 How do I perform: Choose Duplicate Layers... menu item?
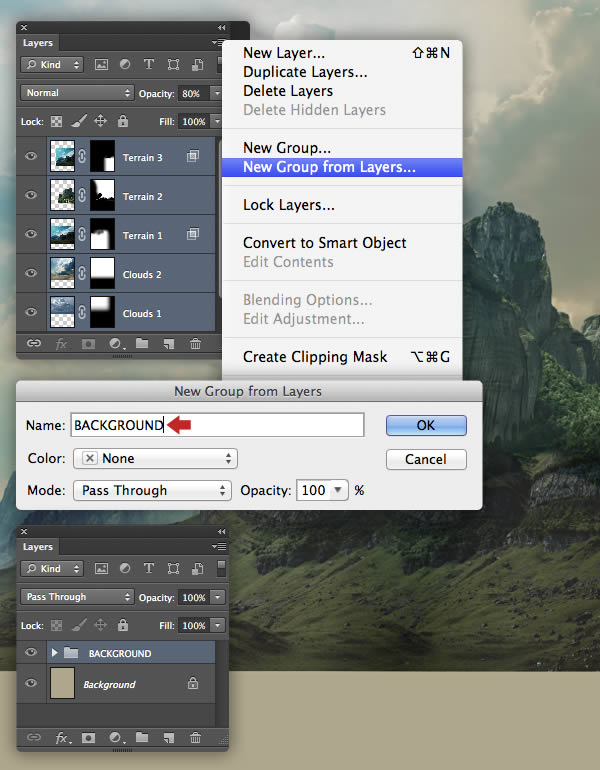342,72
